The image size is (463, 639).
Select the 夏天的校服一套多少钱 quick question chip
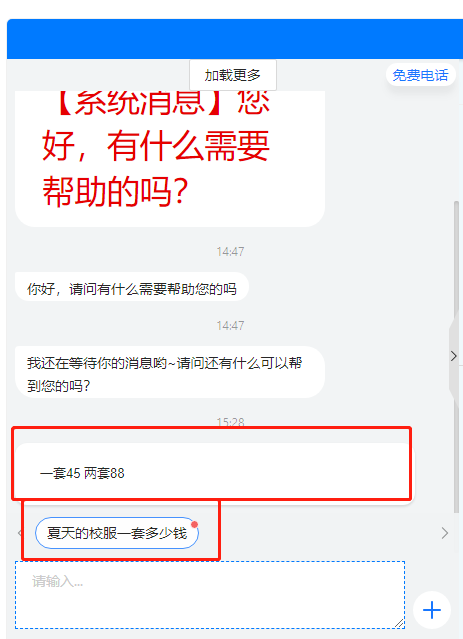(117, 533)
